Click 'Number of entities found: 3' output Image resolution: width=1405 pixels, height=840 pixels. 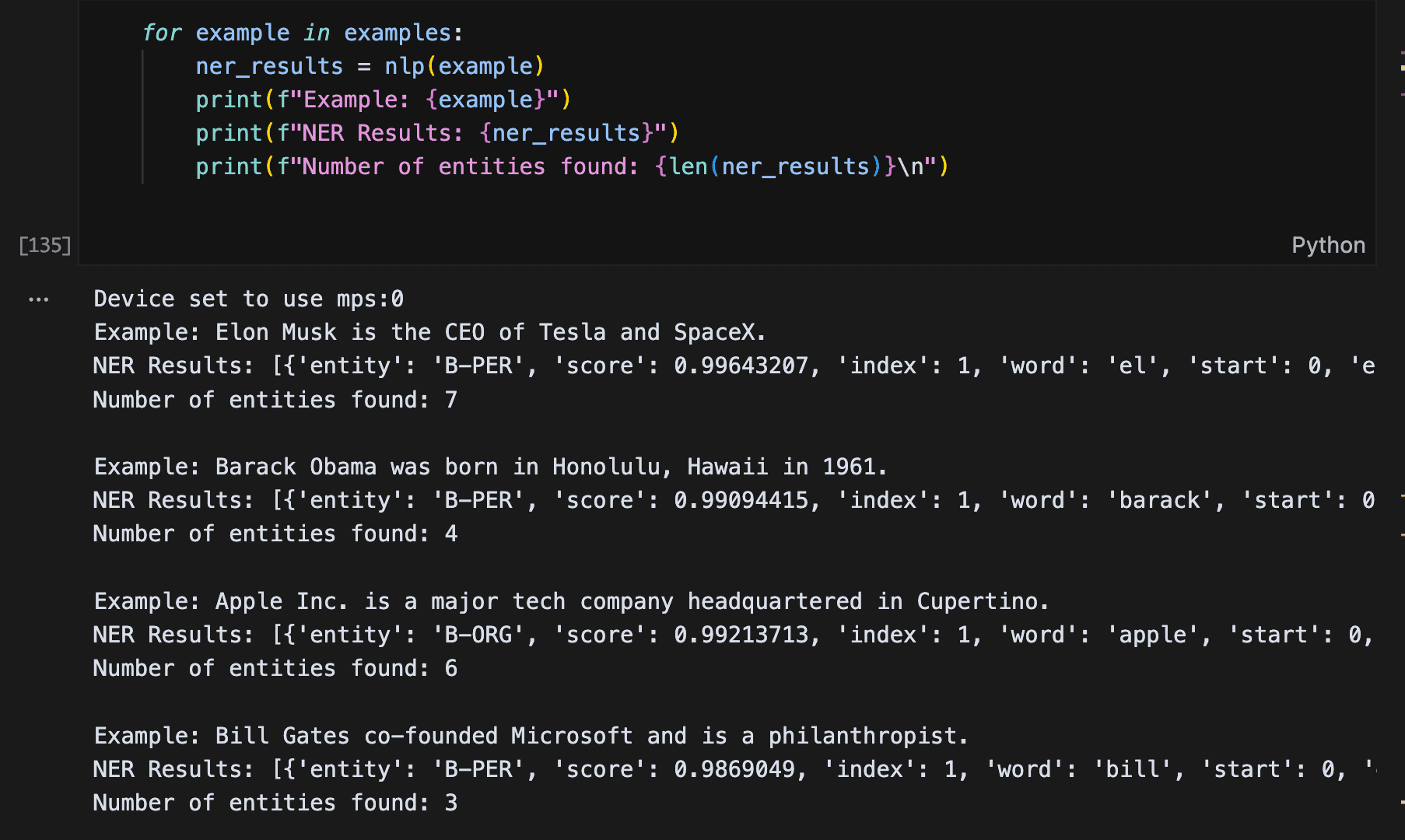[275, 803]
